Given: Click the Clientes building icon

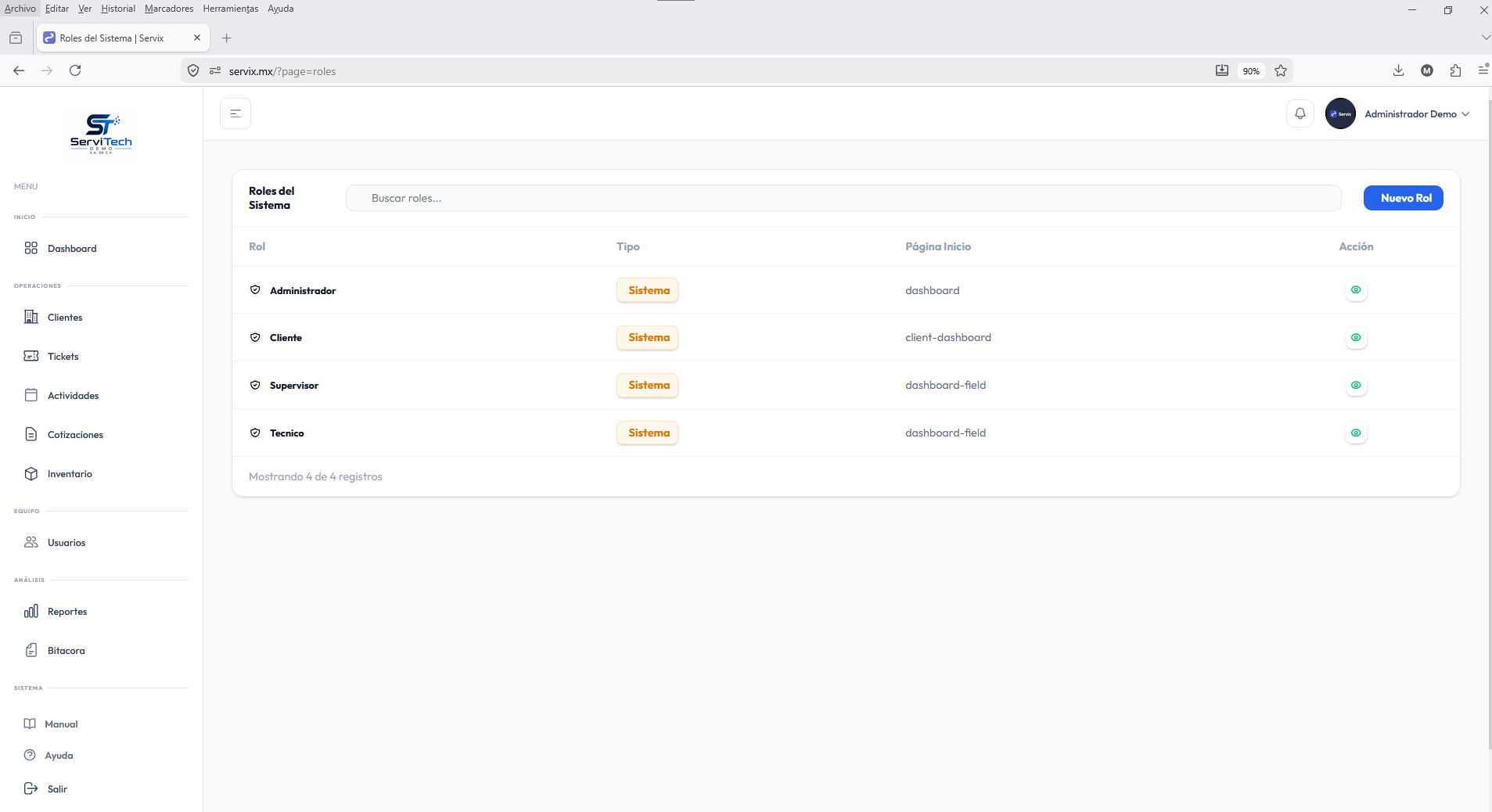Looking at the screenshot, I should click(31, 317).
